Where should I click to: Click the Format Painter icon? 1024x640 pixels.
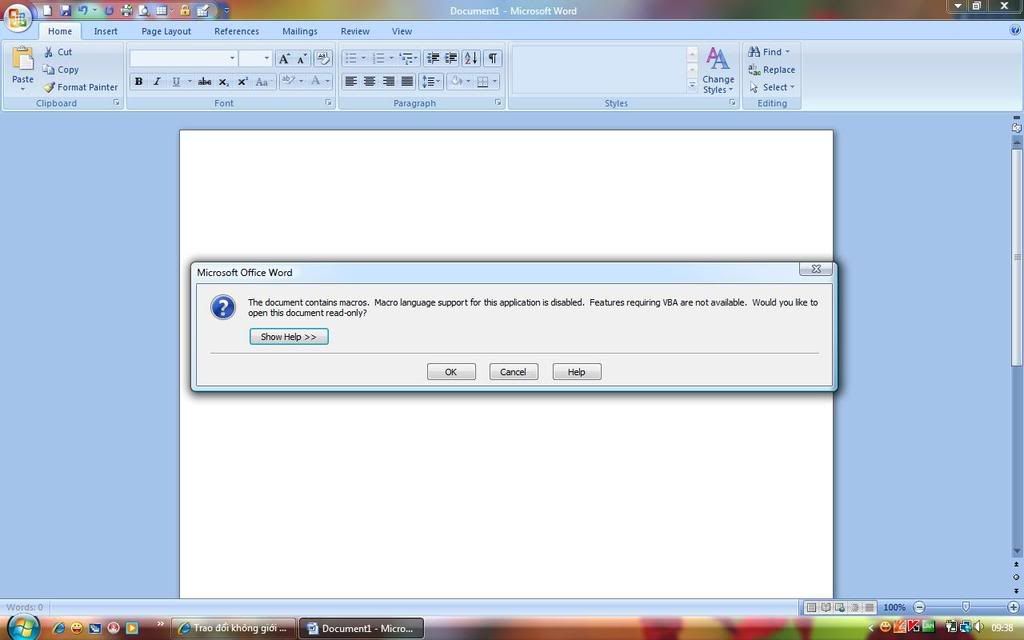(x=49, y=87)
